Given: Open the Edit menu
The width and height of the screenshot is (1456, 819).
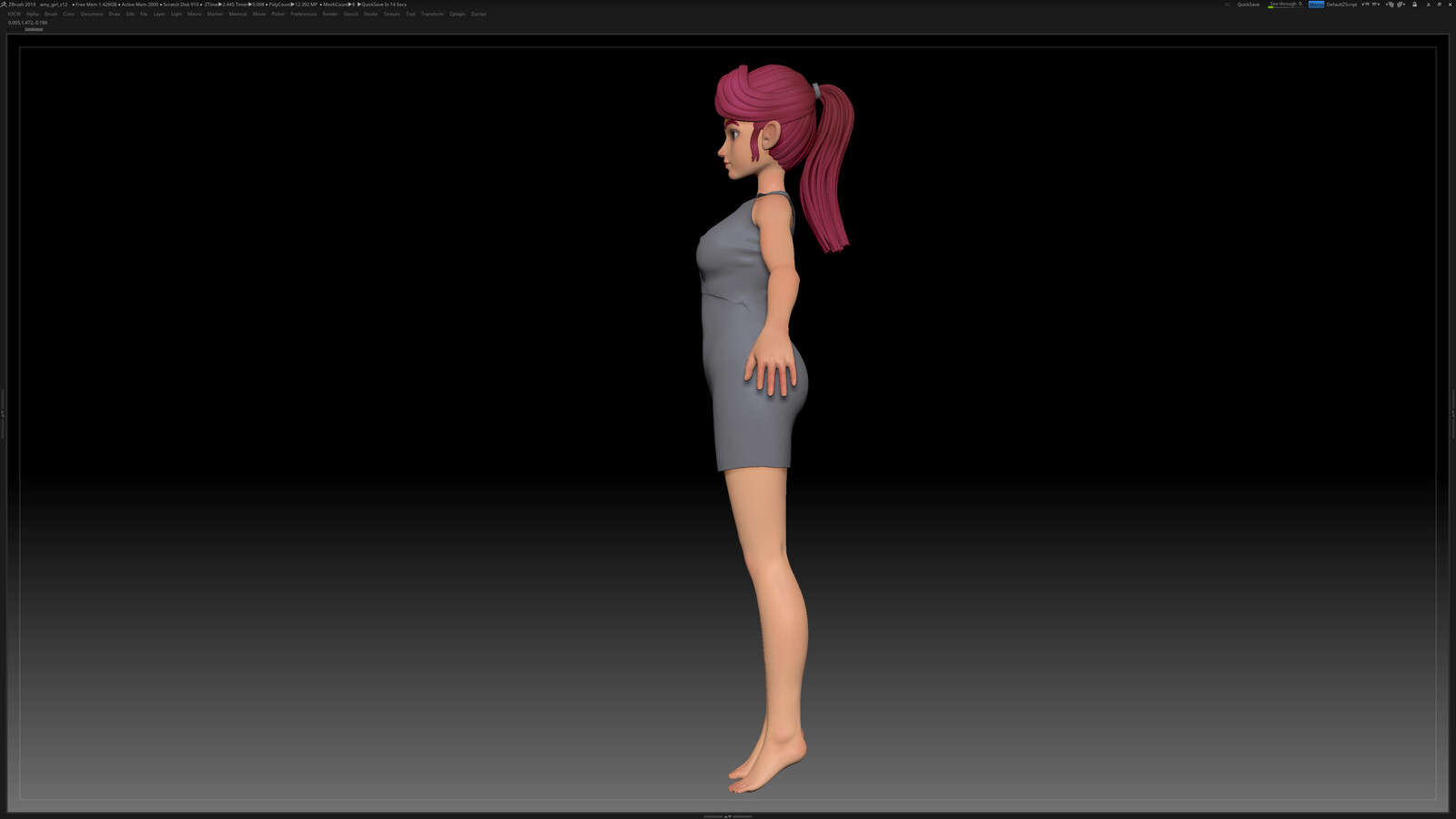Looking at the screenshot, I should point(130,14).
